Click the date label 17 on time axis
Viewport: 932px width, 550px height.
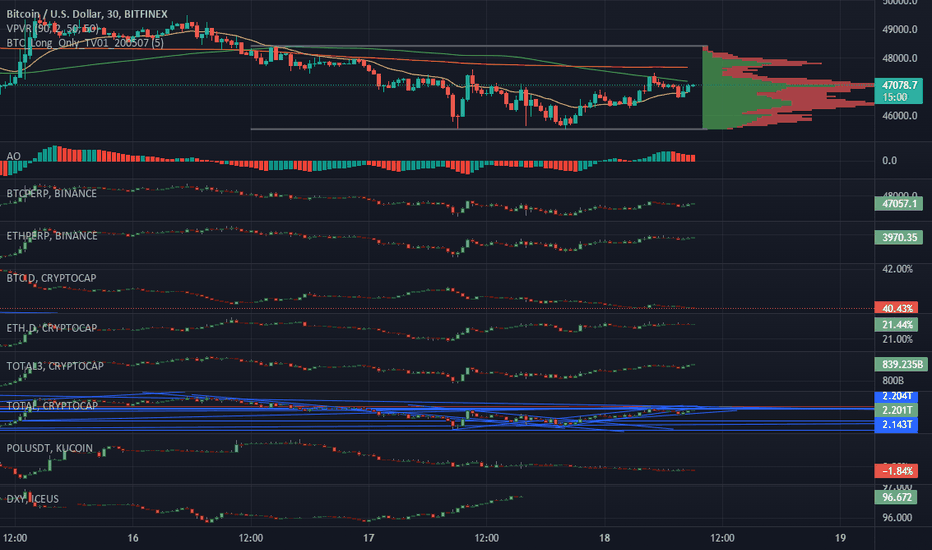[x=369, y=538]
